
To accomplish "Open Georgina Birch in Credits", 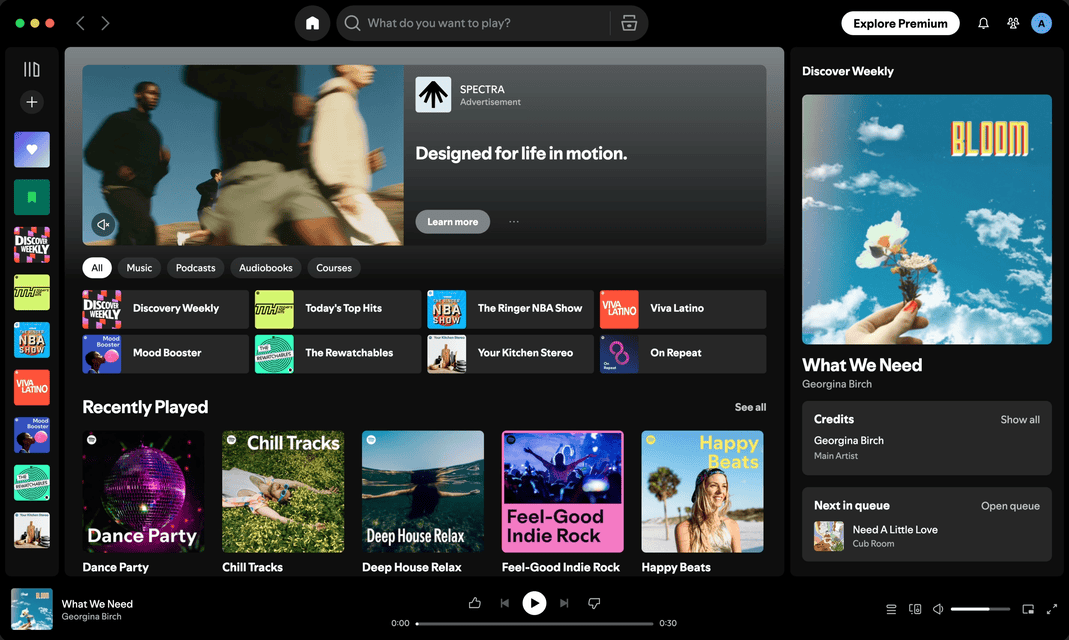I will point(848,440).
